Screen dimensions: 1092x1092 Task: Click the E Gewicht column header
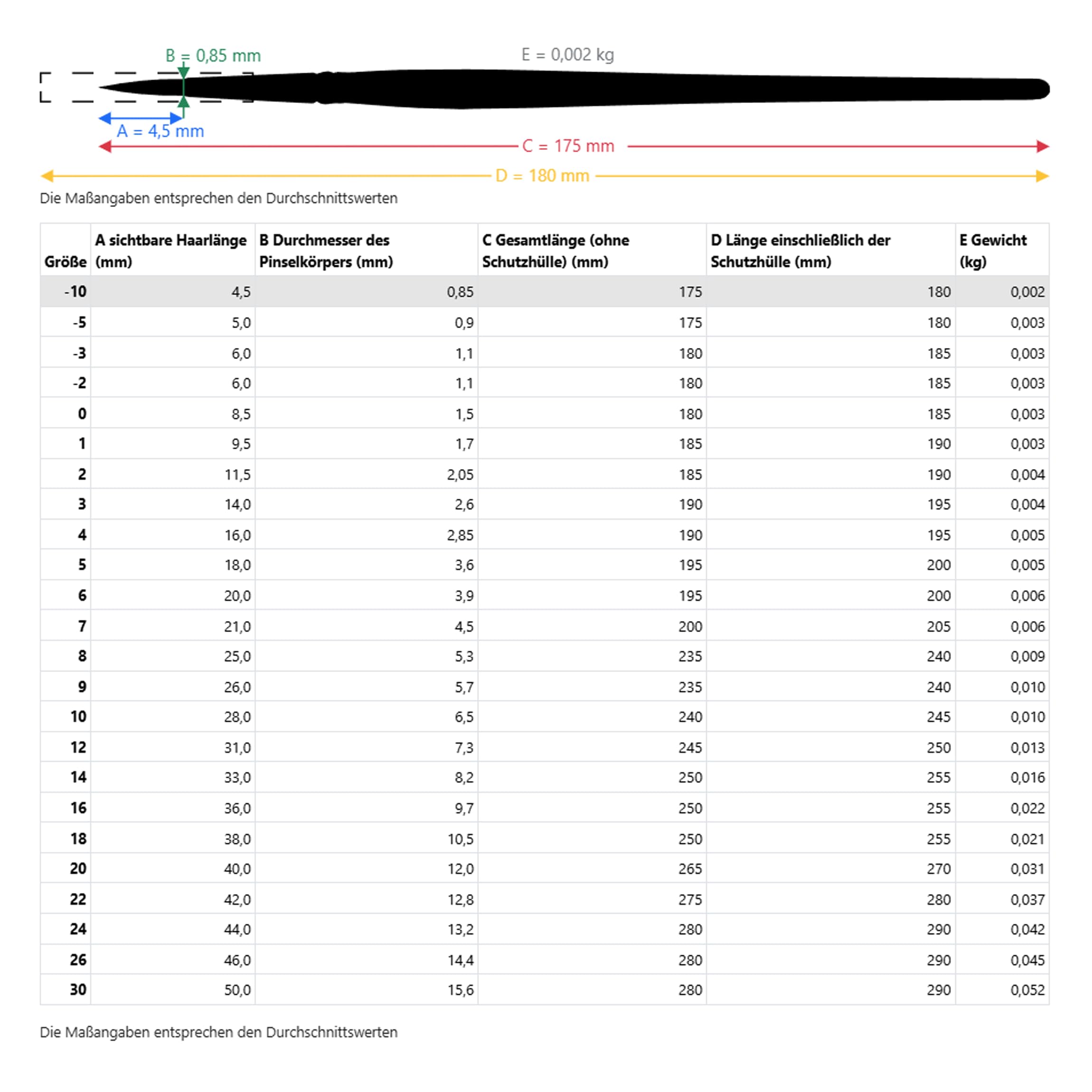point(992,250)
